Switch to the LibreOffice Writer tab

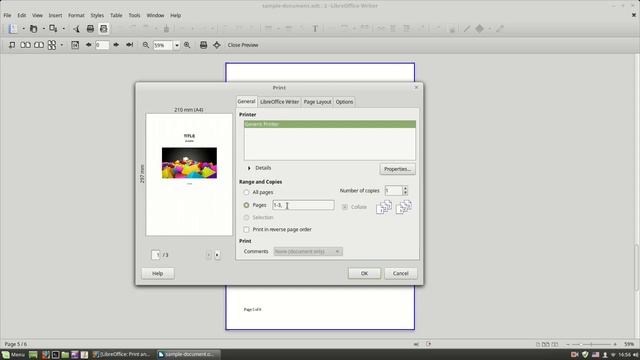point(279,102)
